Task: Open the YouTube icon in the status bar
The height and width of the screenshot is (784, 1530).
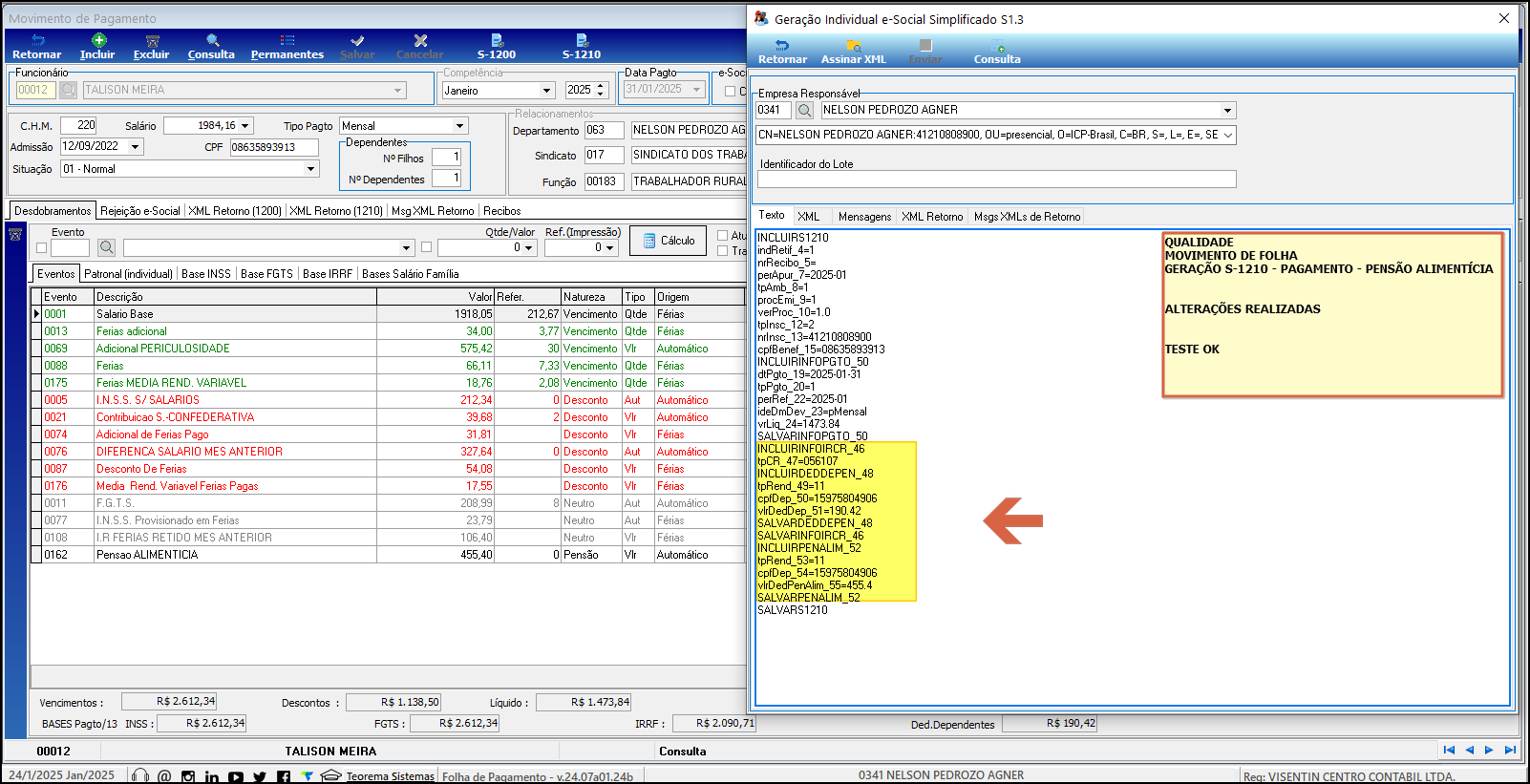Action: (236, 777)
